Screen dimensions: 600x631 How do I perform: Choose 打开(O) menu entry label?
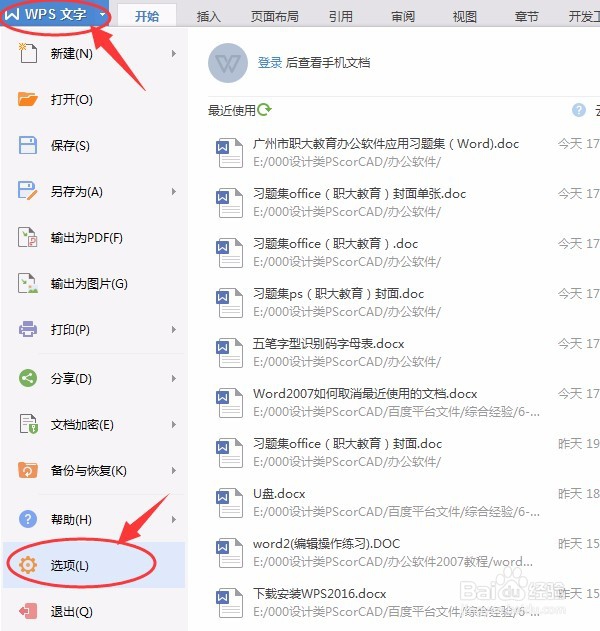[71, 99]
